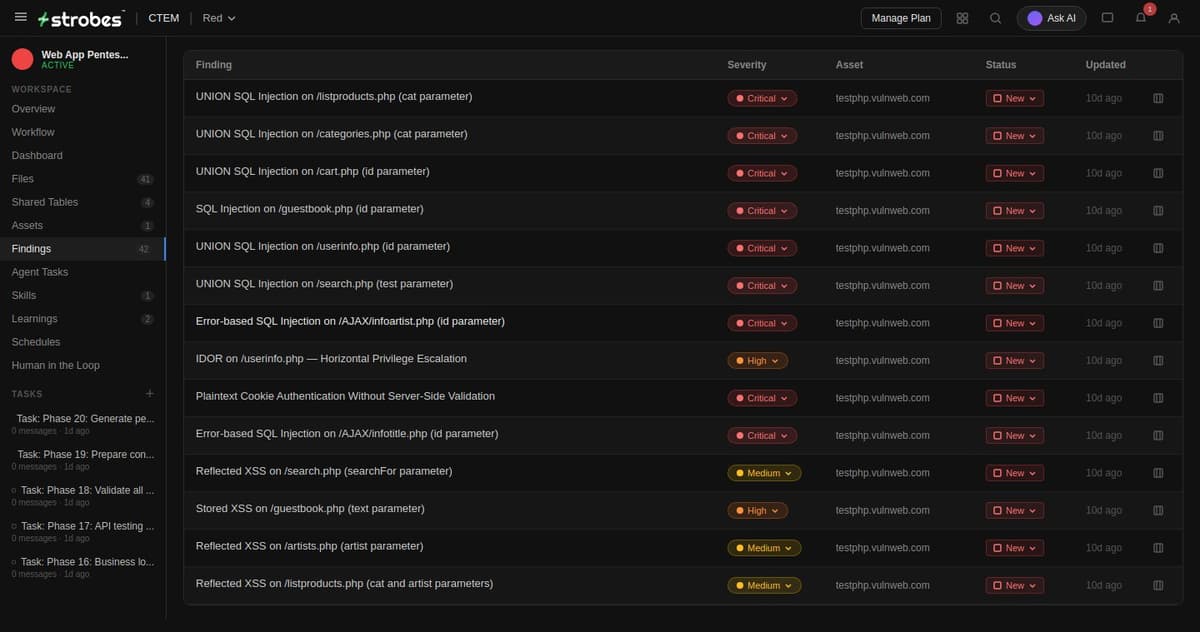Viewport: 1200px width, 632px height.
Task: Open side panel icon for cart.php row
Action: pyautogui.click(x=1158, y=173)
